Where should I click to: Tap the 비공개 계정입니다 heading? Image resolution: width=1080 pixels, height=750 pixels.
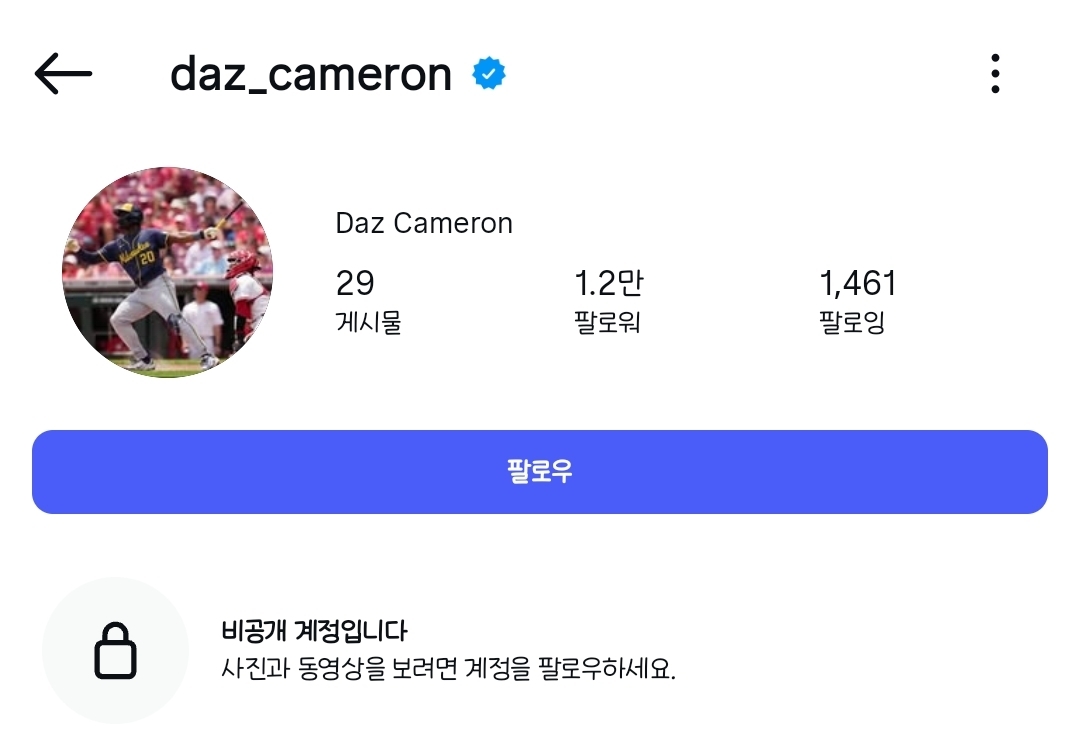click(314, 631)
